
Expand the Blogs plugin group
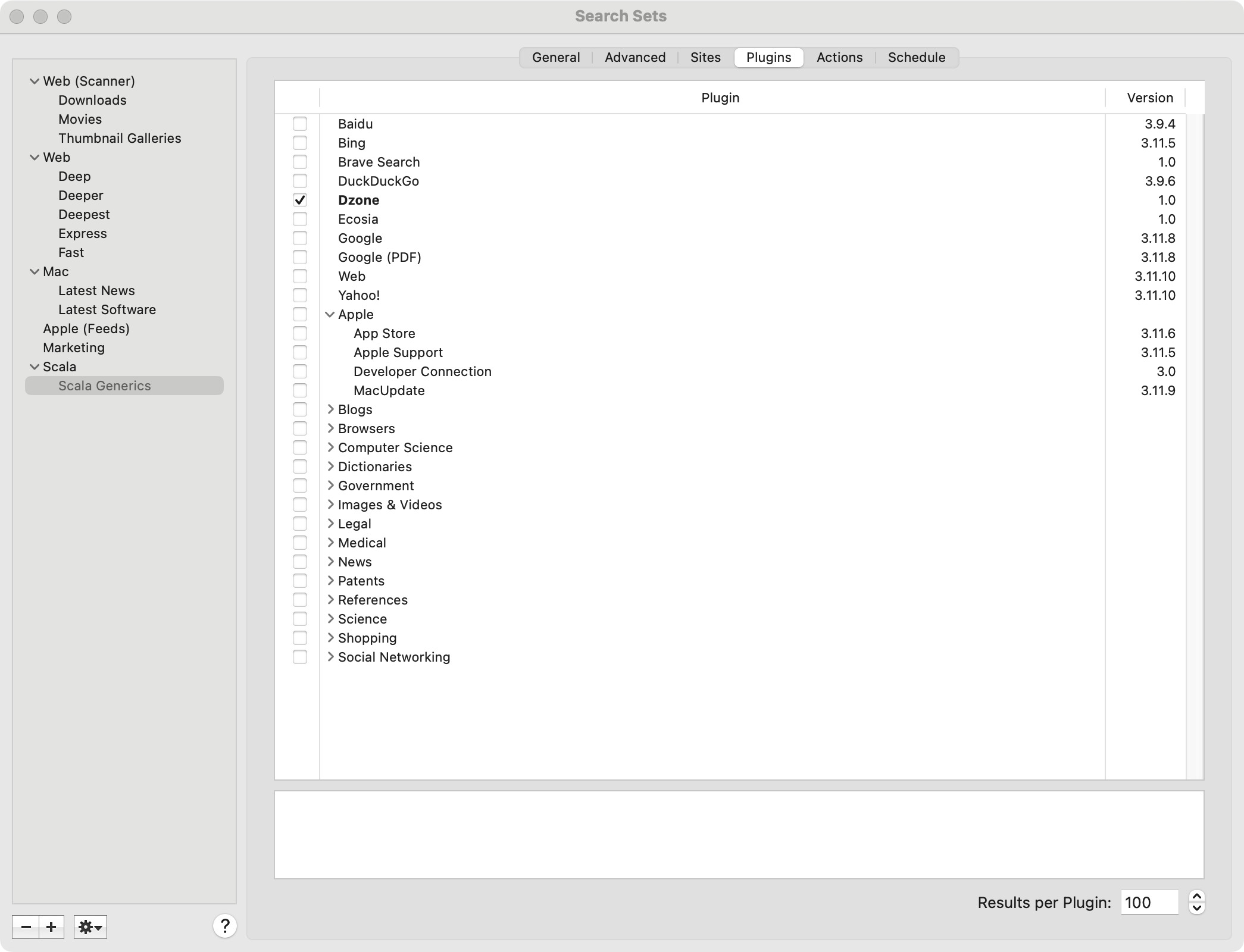click(330, 409)
